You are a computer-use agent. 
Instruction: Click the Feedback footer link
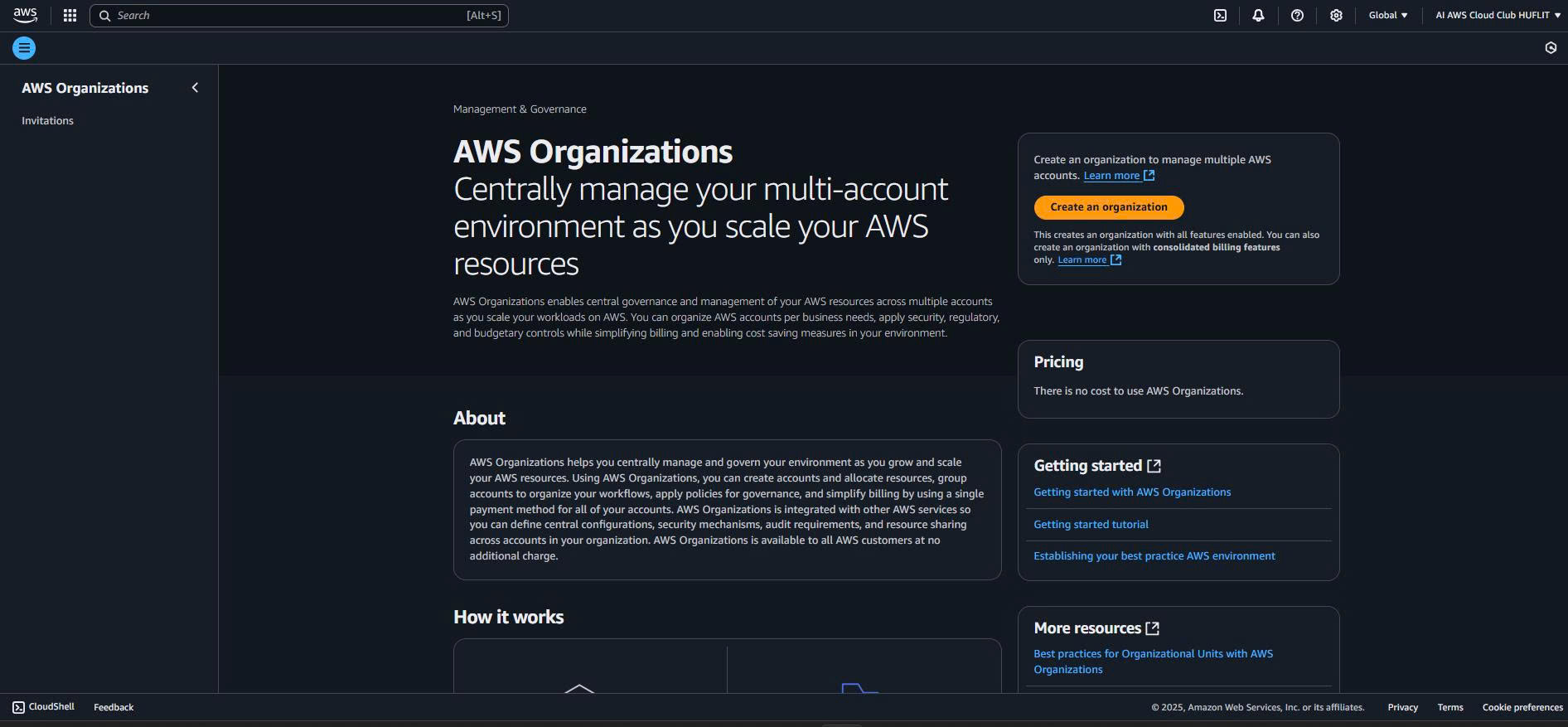tap(114, 707)
